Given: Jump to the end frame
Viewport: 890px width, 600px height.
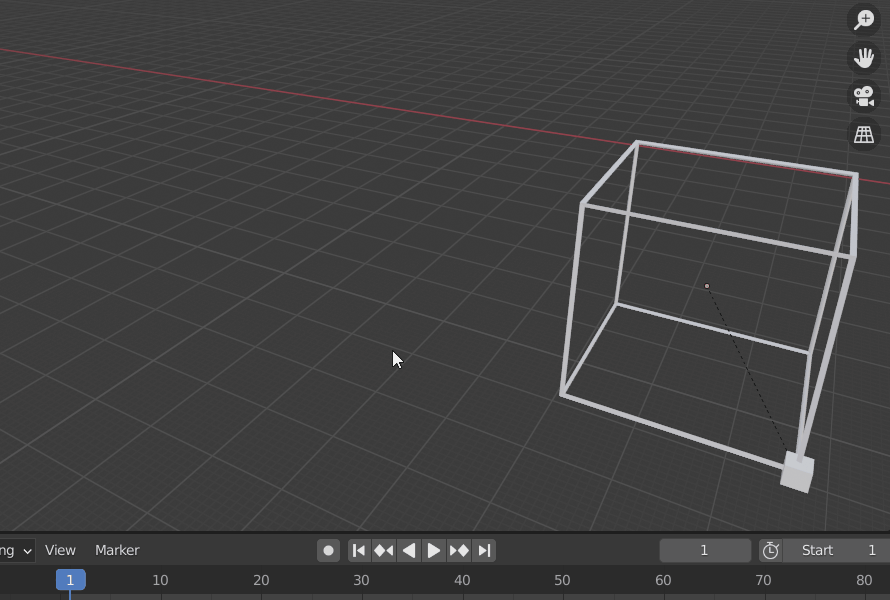Looking at the screenshot, I should click(484, 551).
